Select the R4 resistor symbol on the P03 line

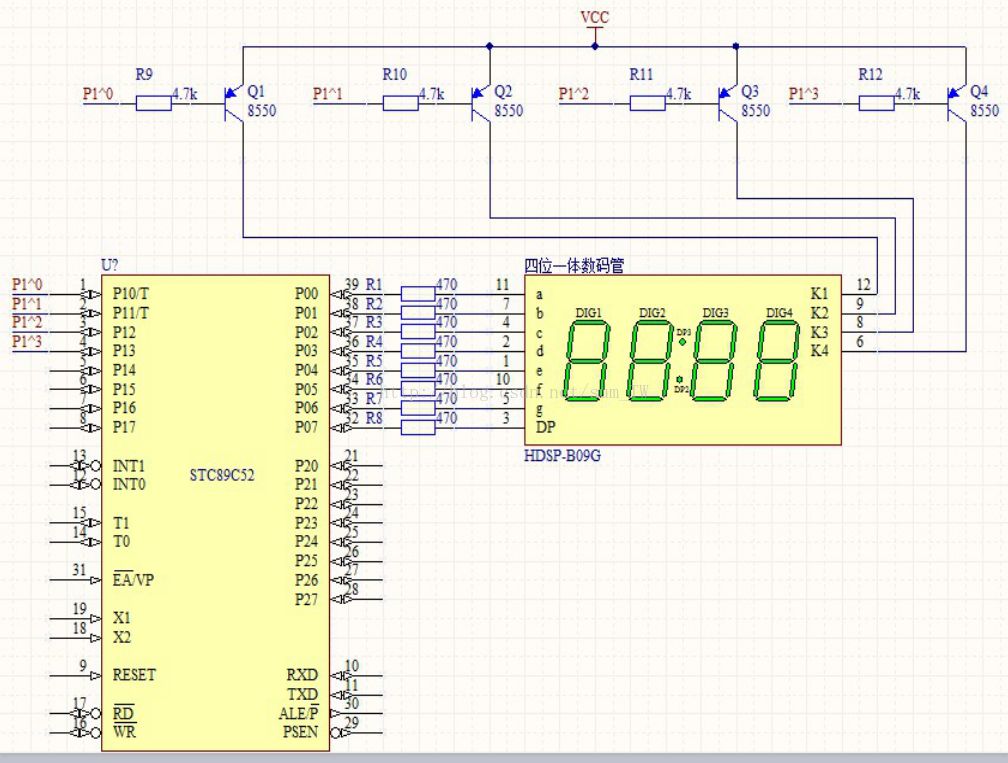(x=418, y=351)
